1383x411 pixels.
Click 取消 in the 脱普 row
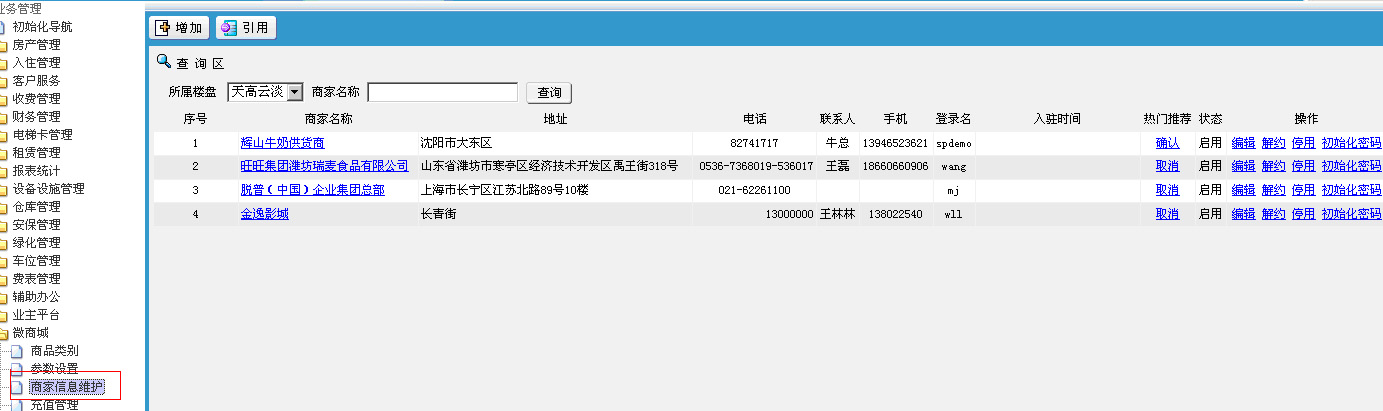click(x=1168, y=190)
